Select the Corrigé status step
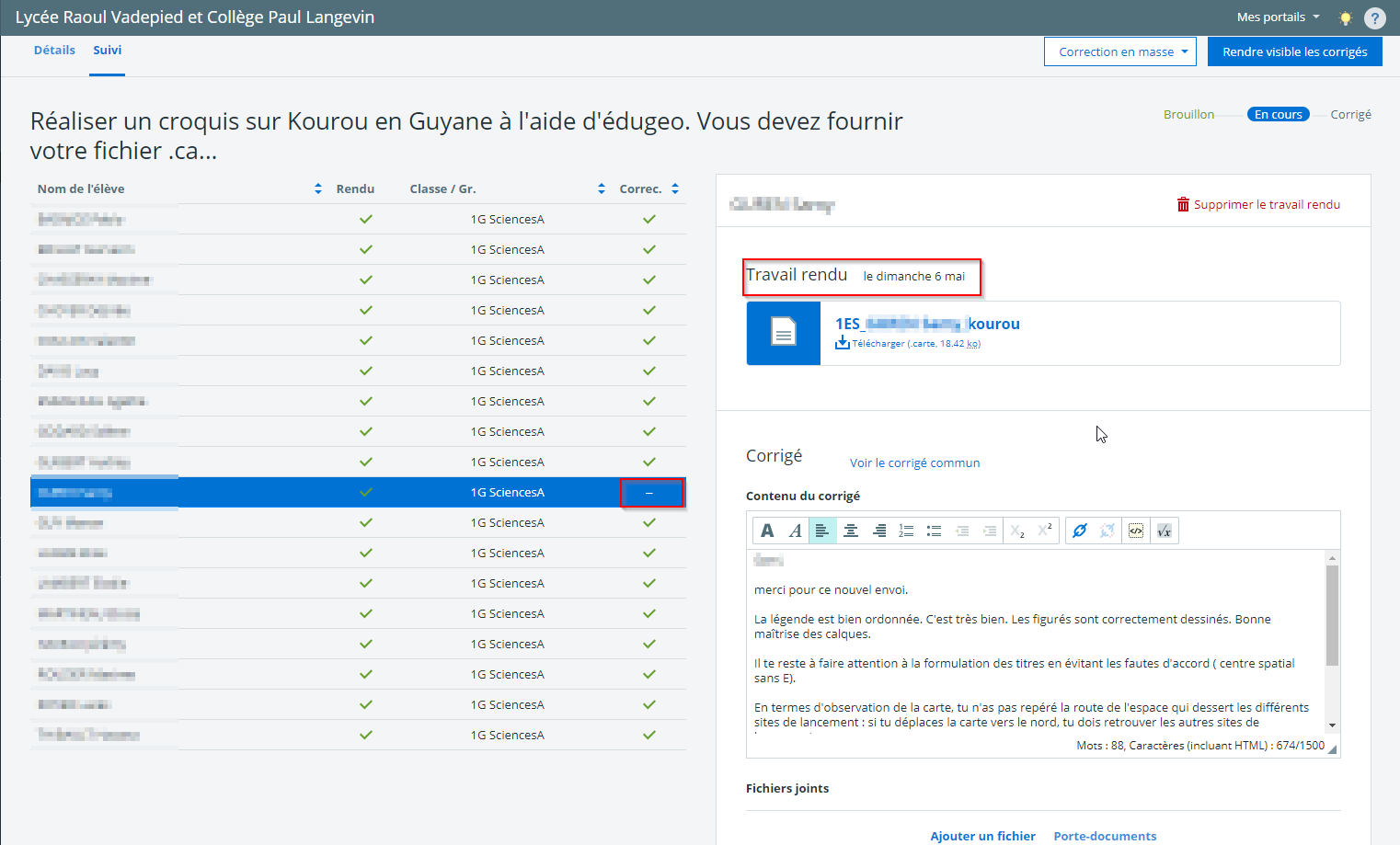1400x845 pixels. tap(1350, 115)
